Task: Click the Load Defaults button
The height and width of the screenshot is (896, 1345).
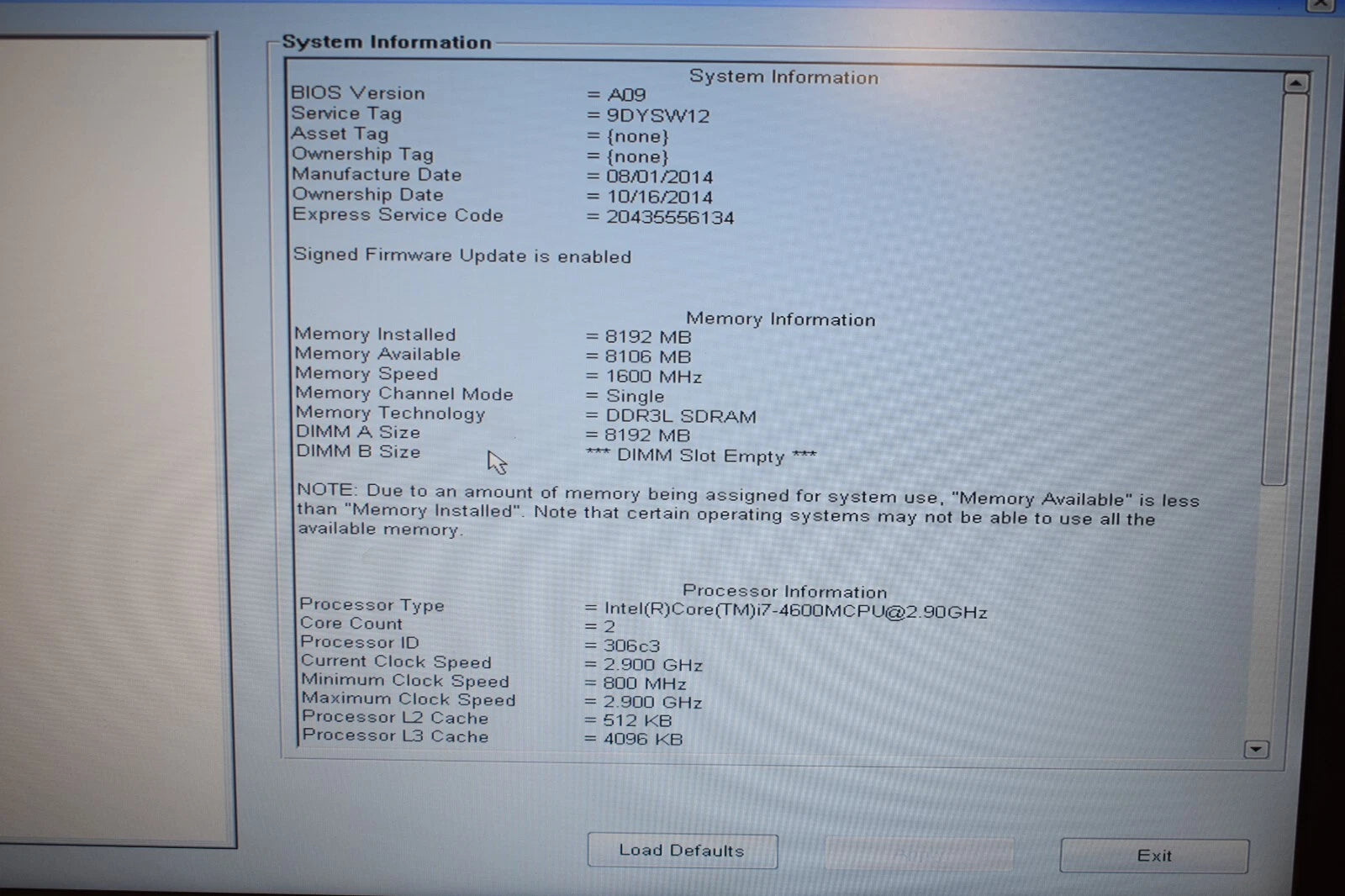Action: (x=682, y=851)
